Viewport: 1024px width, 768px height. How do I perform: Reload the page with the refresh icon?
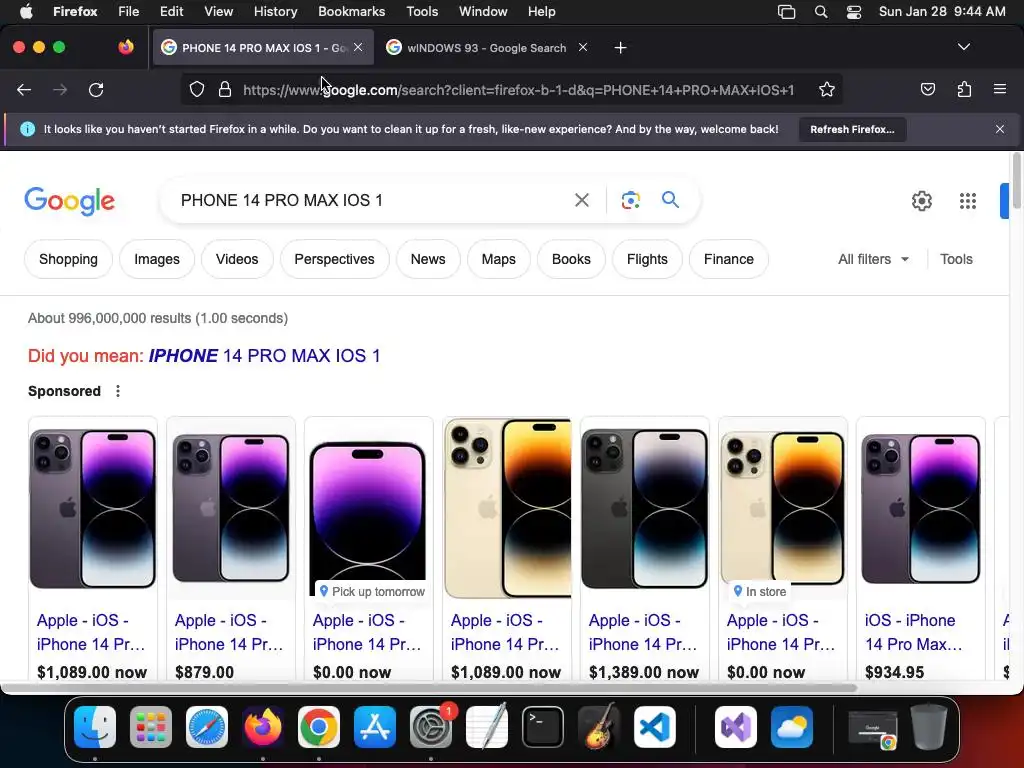(x=96, y=89)
